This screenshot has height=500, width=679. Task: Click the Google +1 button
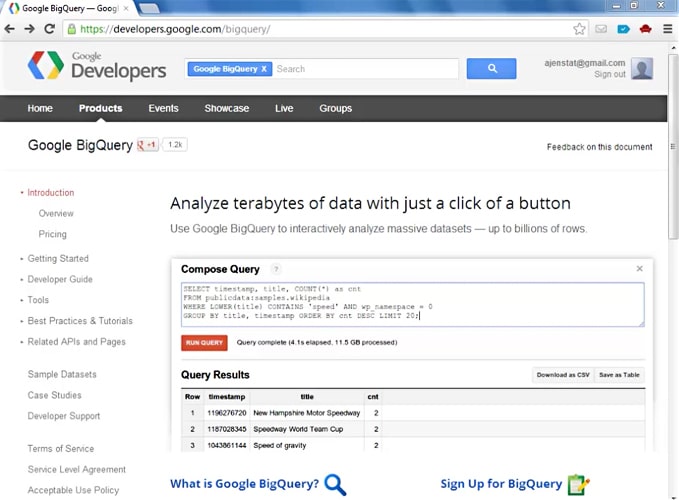[x=148, y=145]
